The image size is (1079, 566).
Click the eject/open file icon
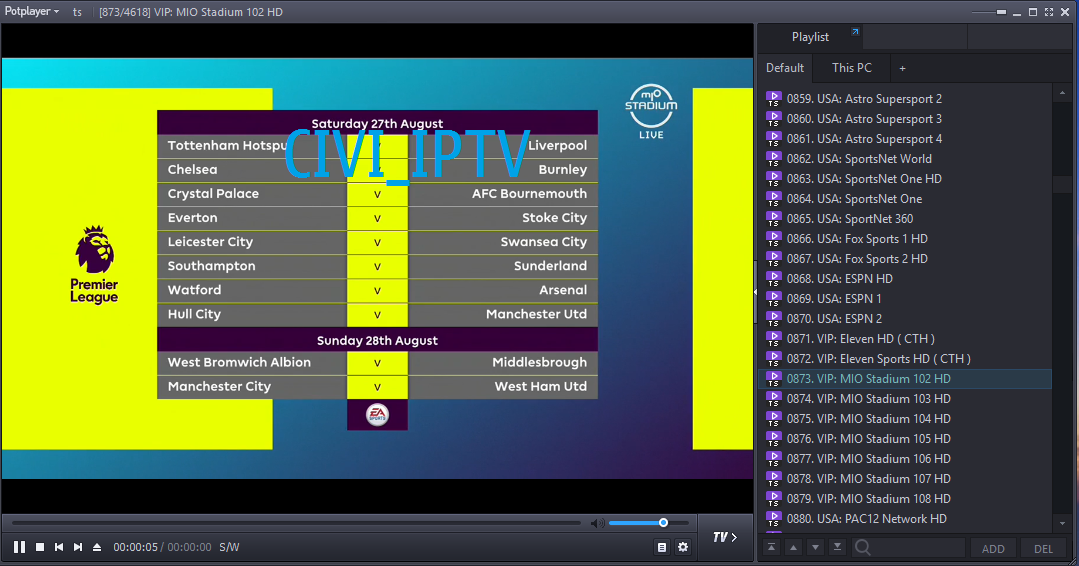97,547
